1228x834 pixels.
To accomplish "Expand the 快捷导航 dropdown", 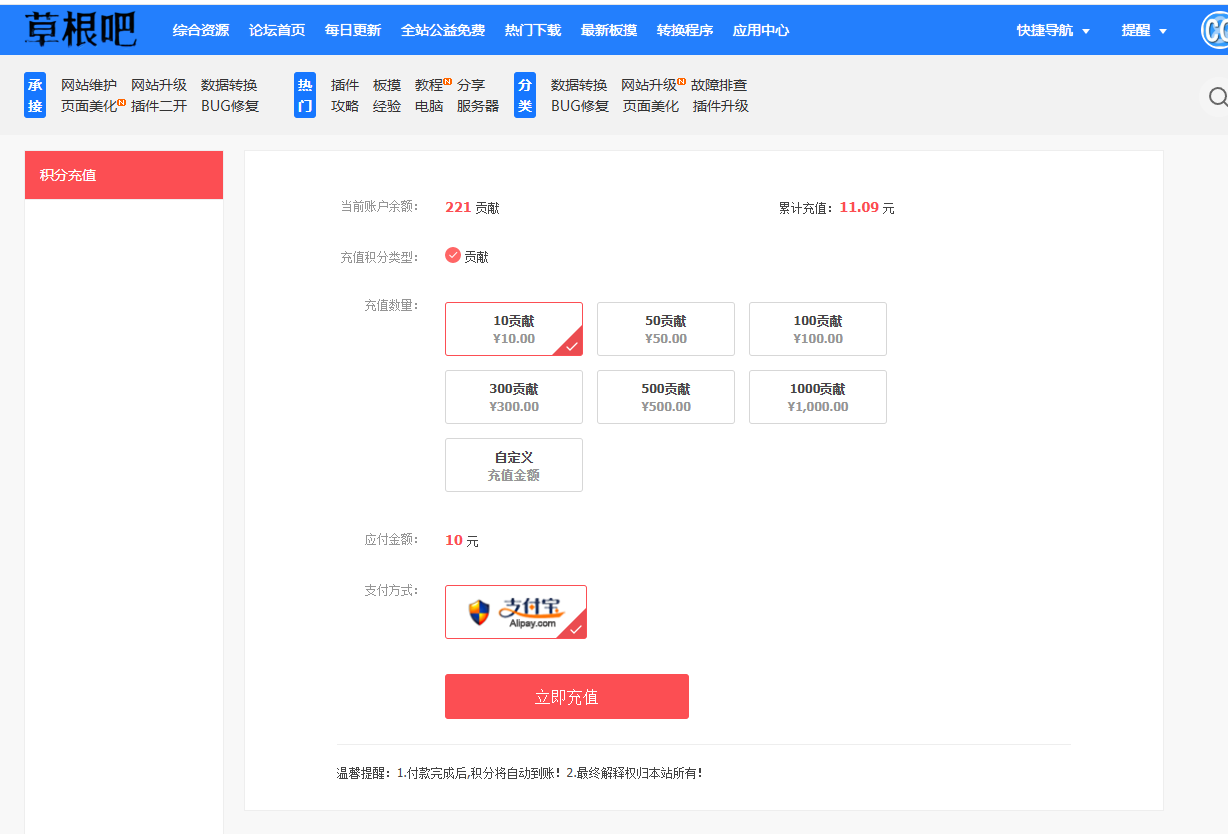I will point(1052,30).
